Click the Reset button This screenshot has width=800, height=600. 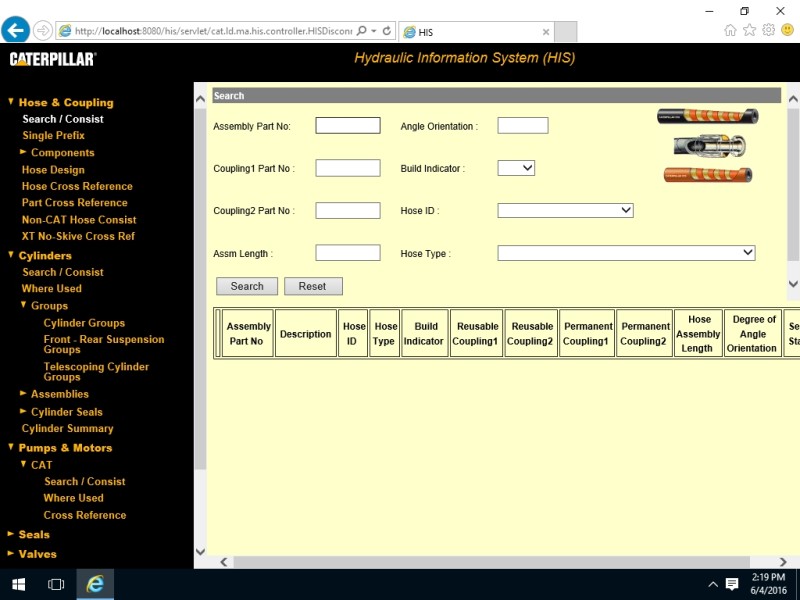point(312,286)
